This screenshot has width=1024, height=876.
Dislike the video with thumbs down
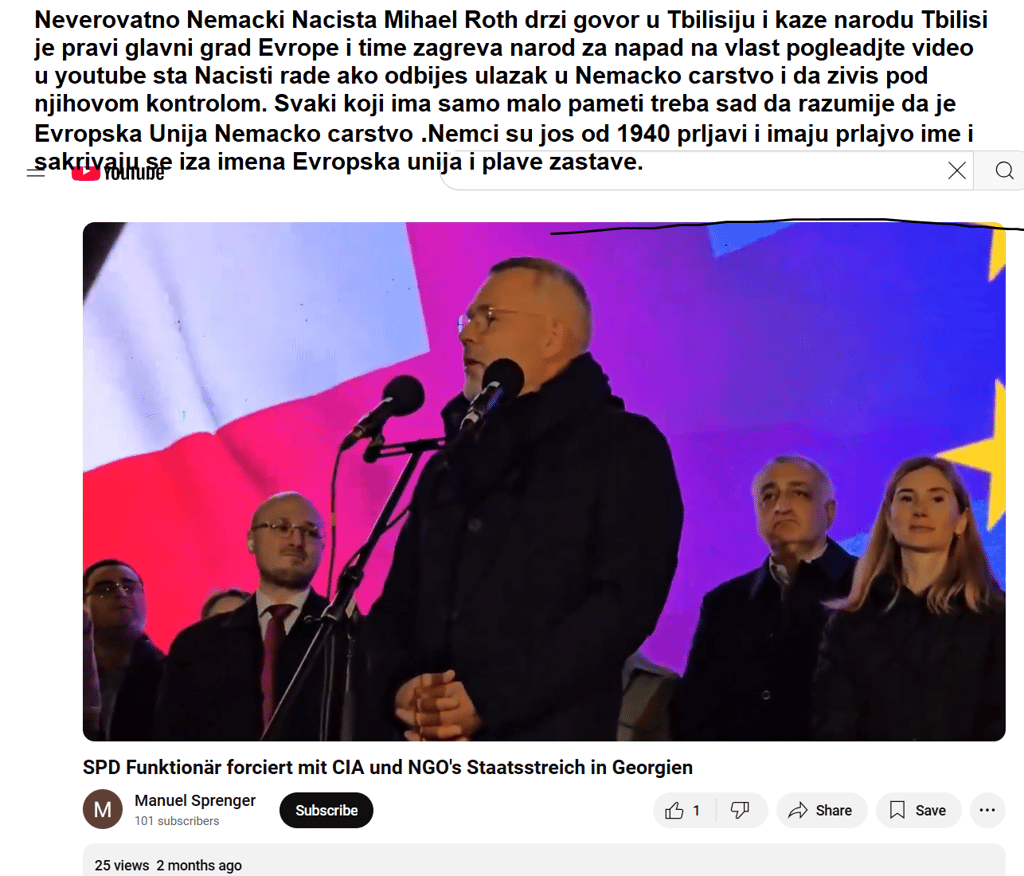pyautogui.click(x=741, y=811)
